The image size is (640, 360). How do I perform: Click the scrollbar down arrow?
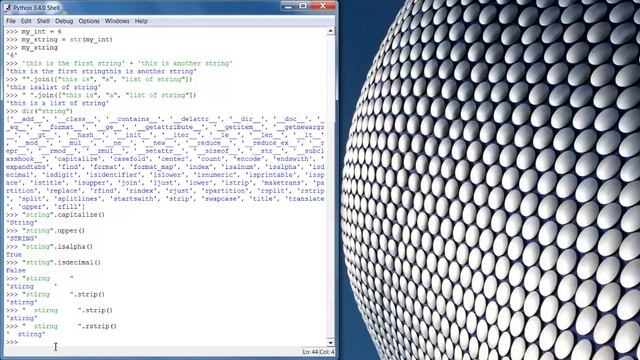pos(331,342)
